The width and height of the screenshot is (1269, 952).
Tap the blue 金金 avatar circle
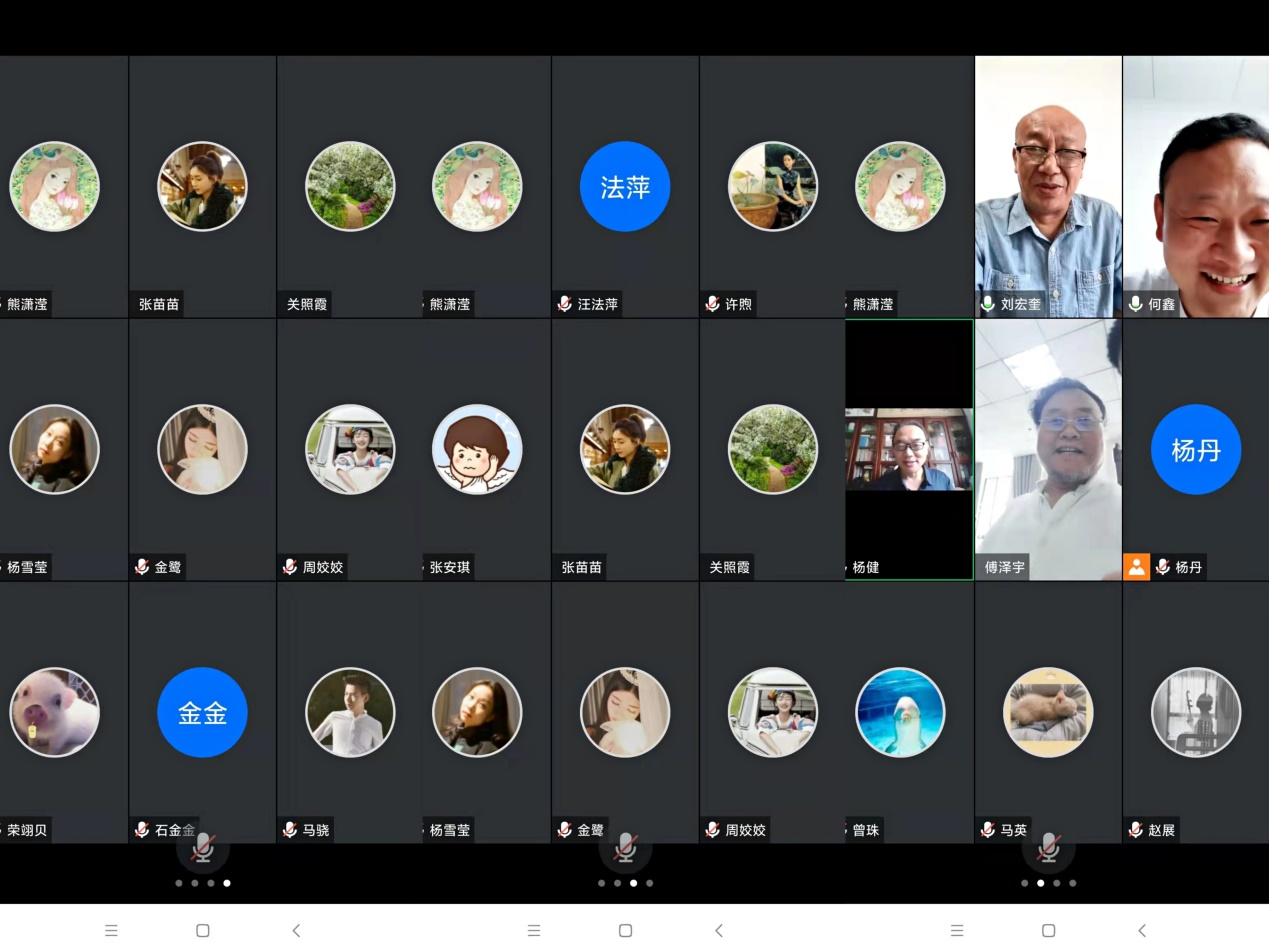tap(203, 712)
